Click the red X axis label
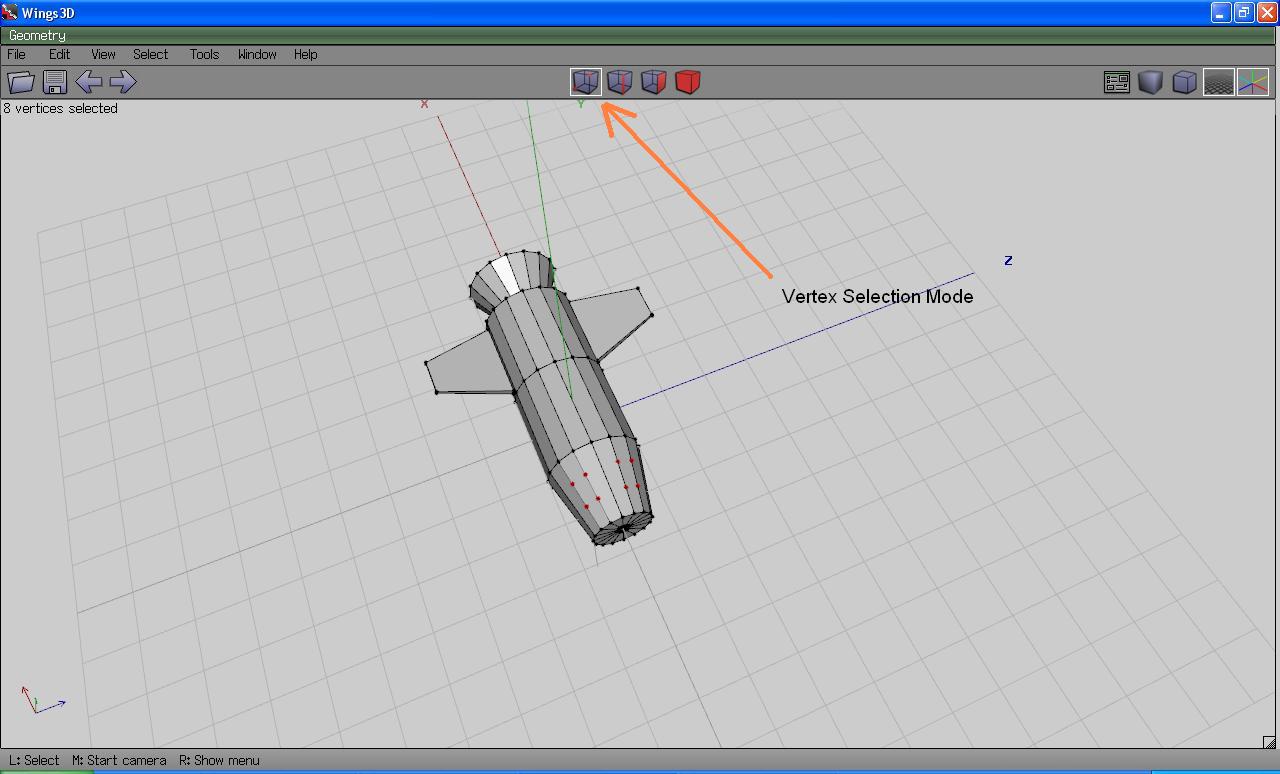 point(425,104)
